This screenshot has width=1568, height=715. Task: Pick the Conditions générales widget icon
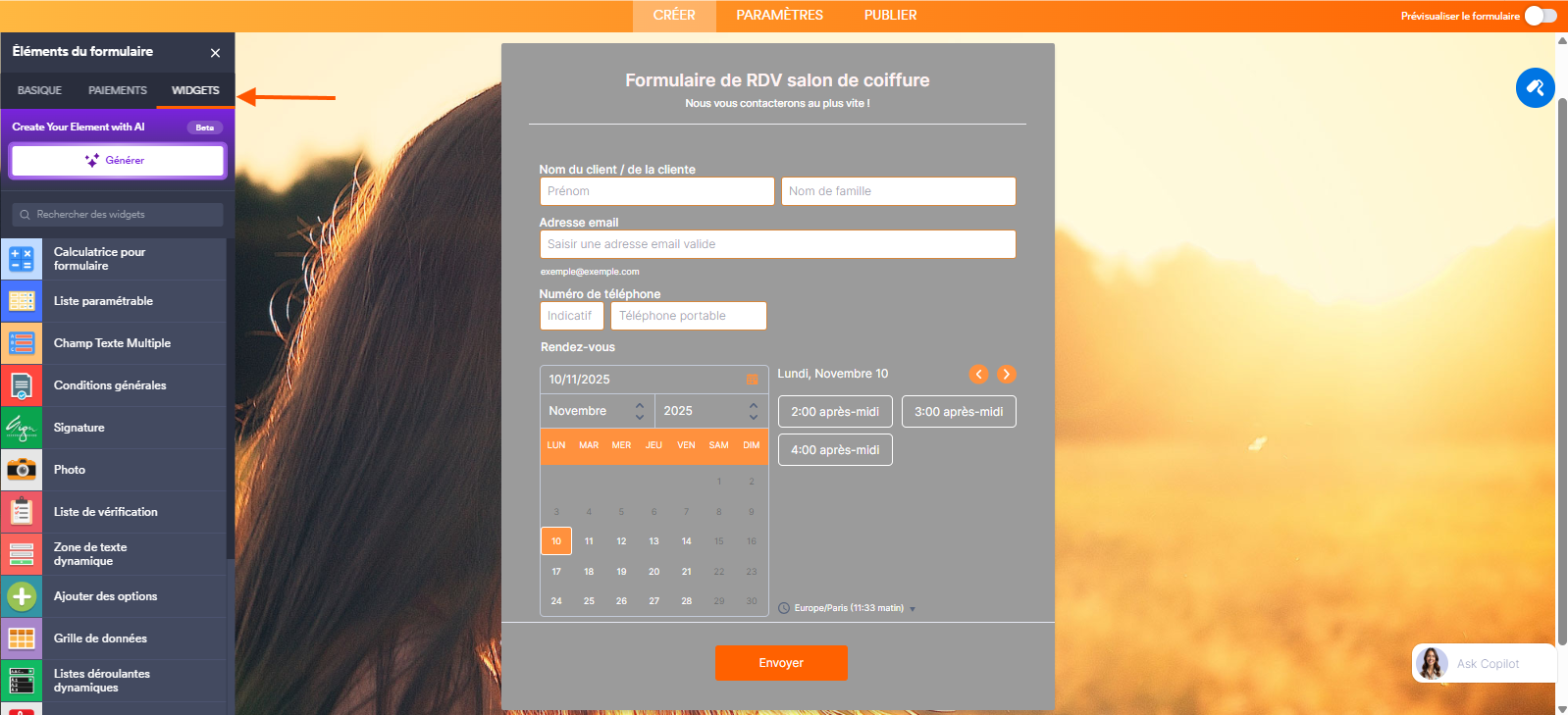[x=22, y=385]
